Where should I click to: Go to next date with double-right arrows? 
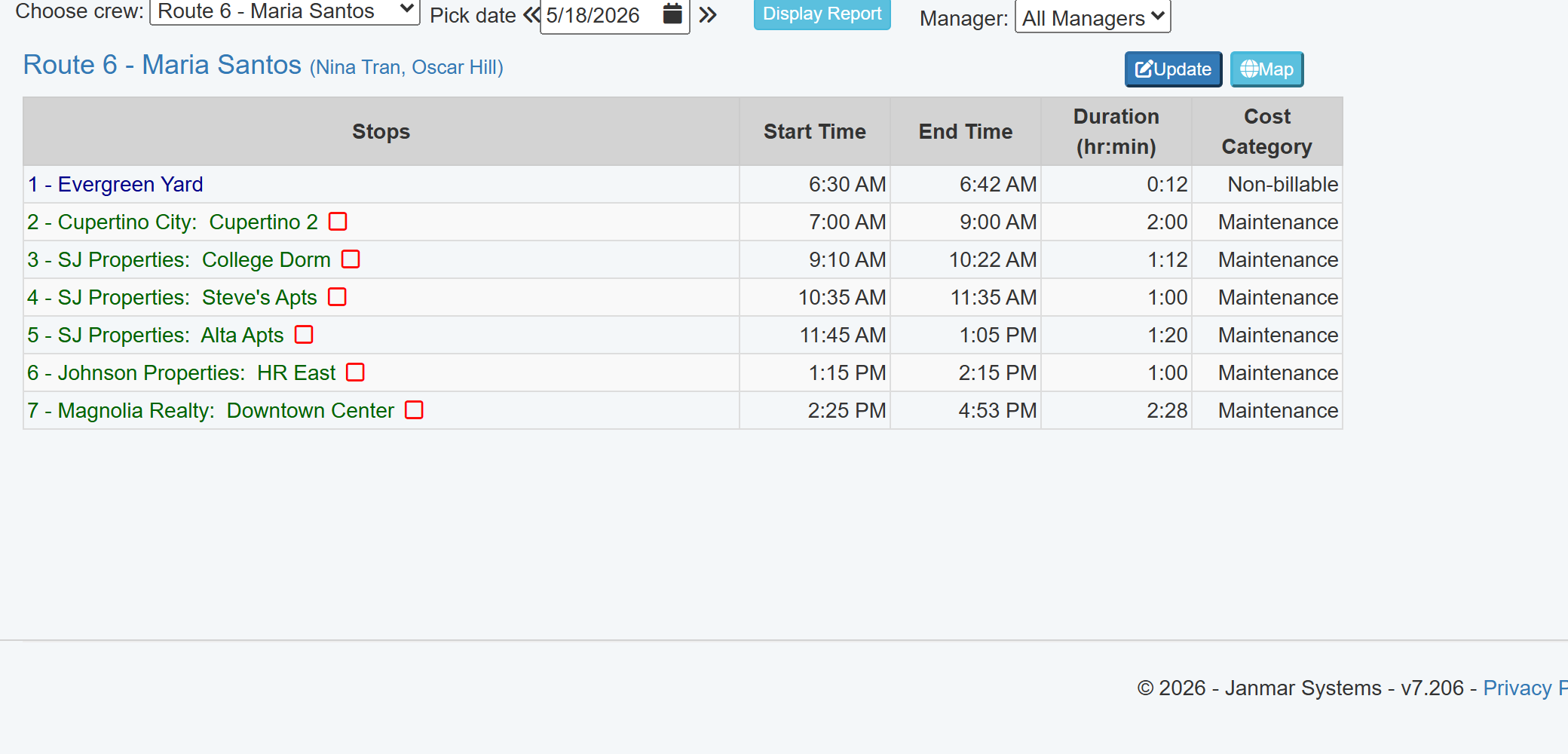click(x=708, y=15)
